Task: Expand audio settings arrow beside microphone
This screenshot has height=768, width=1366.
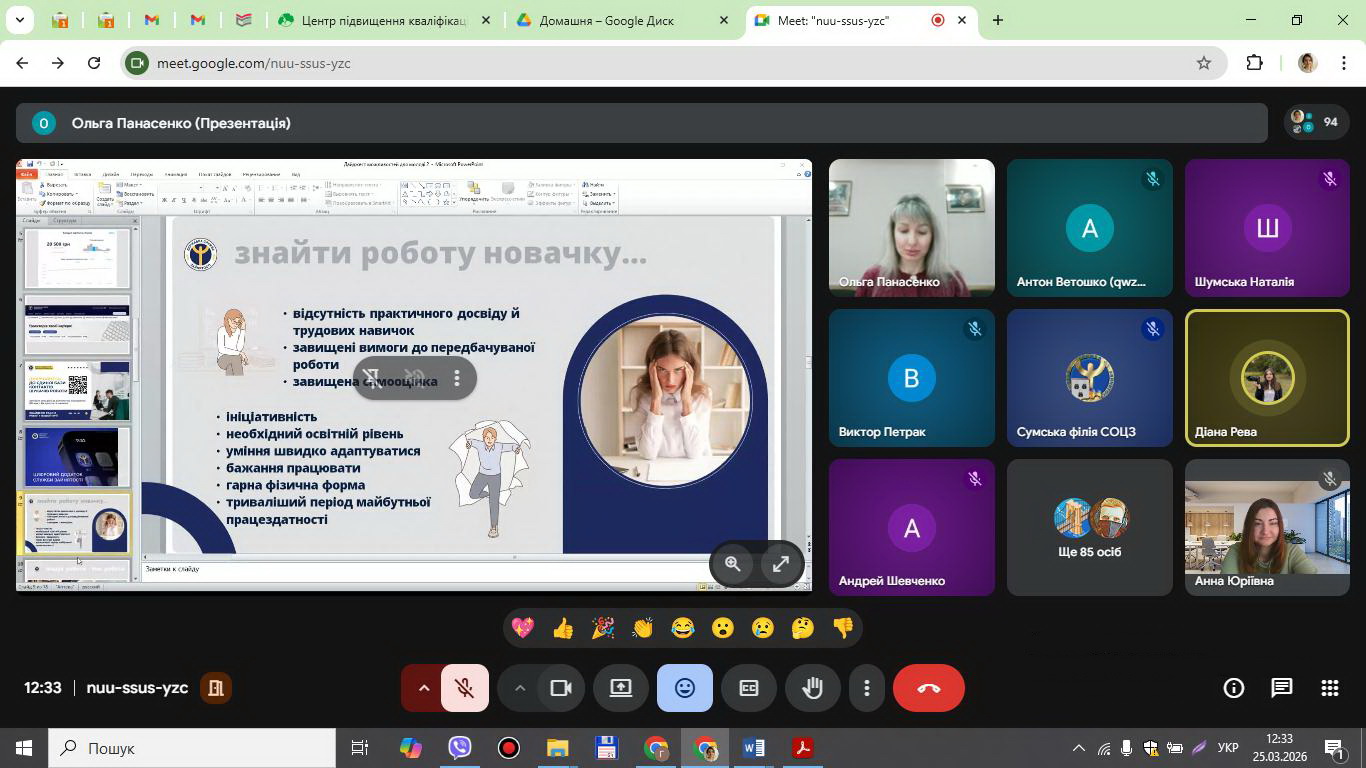Action: click(x=423, y=688)
